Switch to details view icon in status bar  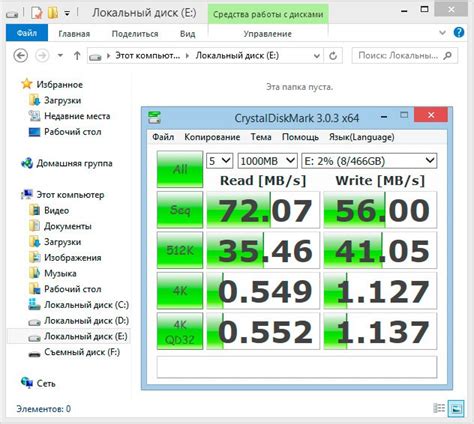tap(439, 408)
